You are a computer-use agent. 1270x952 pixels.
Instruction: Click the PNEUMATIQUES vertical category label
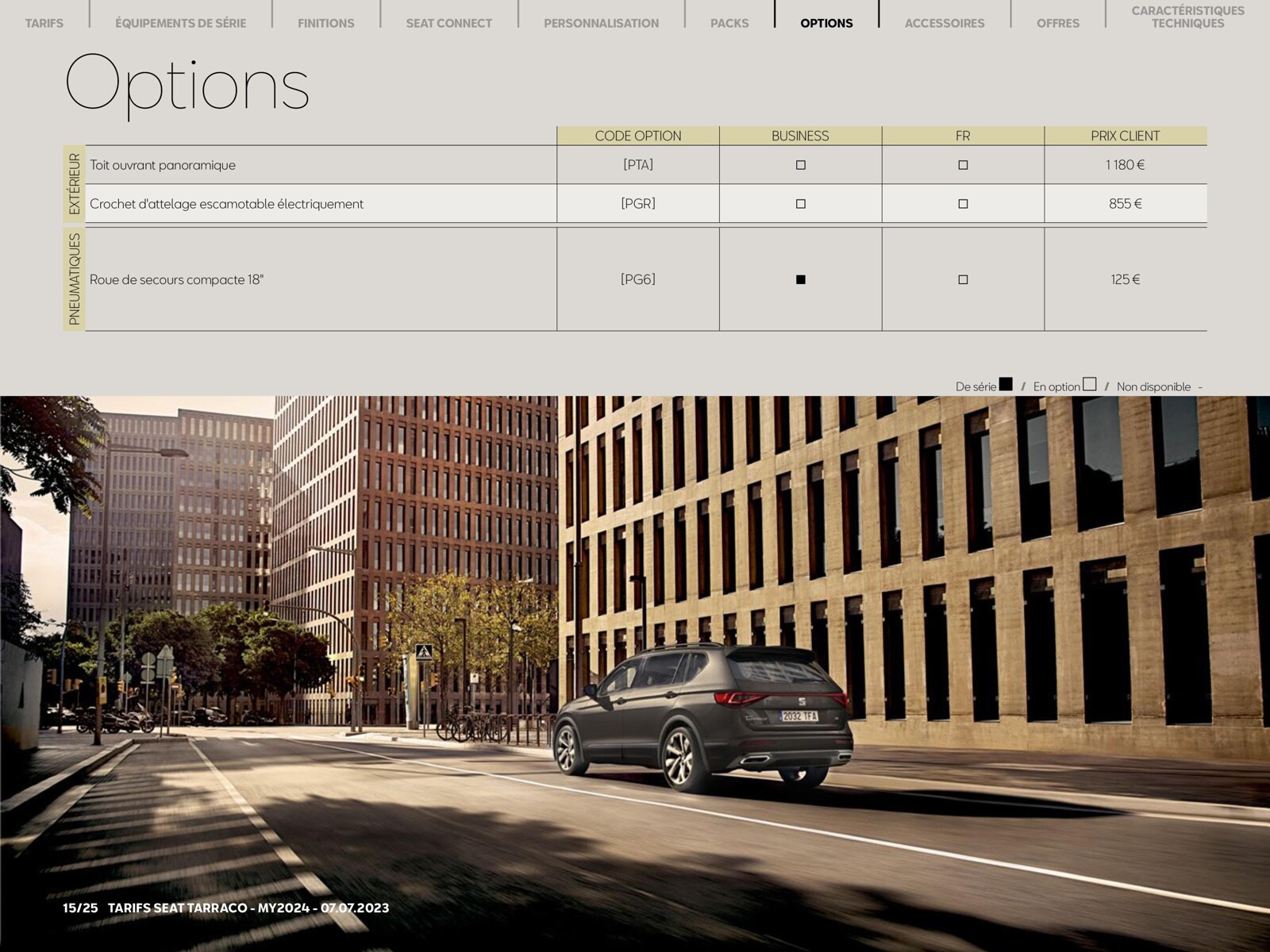(x=75, y=279)
